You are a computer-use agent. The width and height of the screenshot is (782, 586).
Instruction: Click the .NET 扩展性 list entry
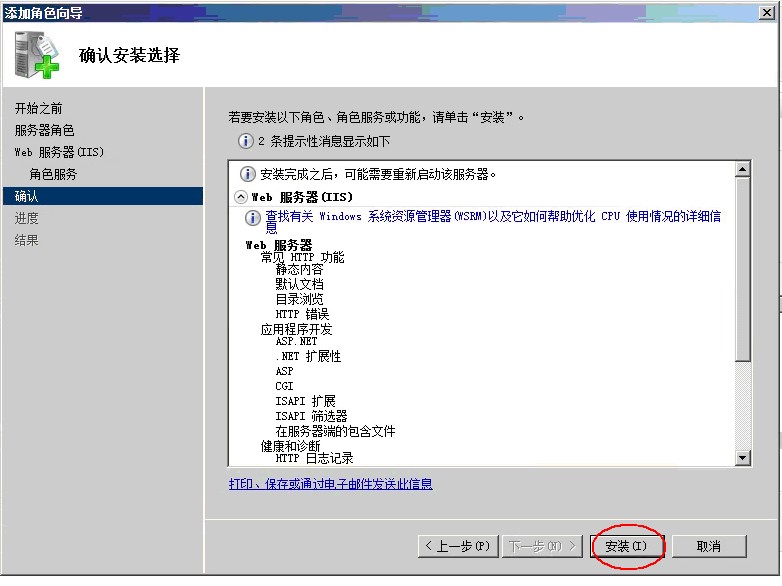tap(308, 356)
